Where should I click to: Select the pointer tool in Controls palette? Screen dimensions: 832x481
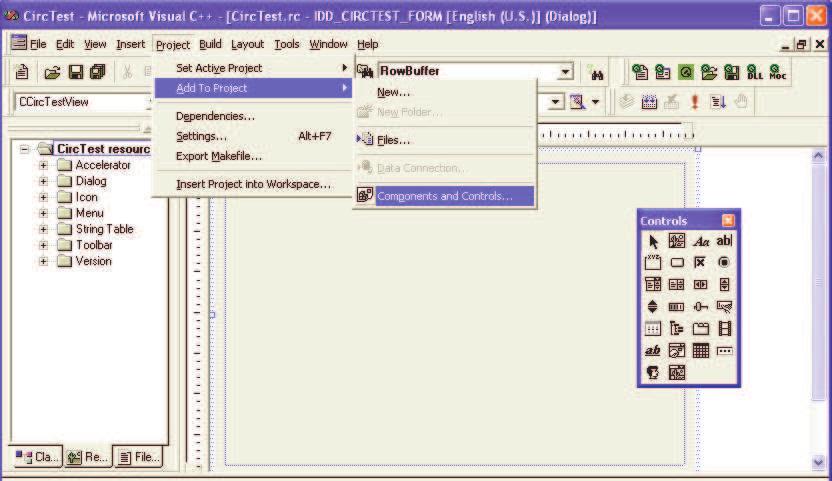click(653, 242)
